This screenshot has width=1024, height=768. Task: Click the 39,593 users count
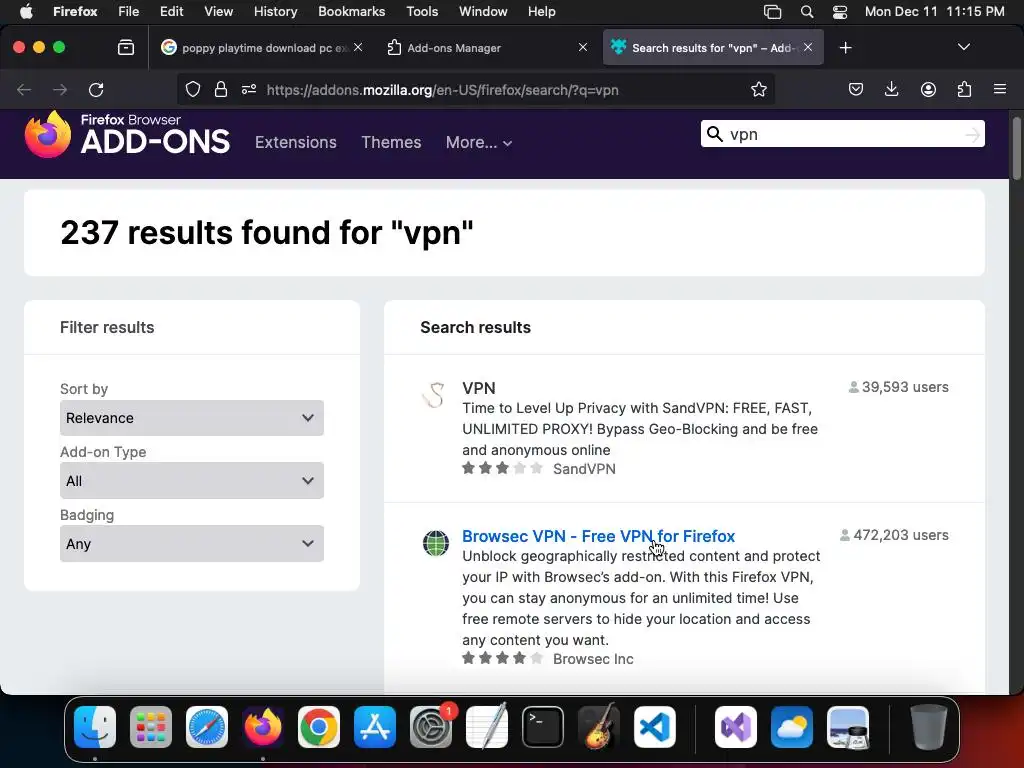click(899, 387)
